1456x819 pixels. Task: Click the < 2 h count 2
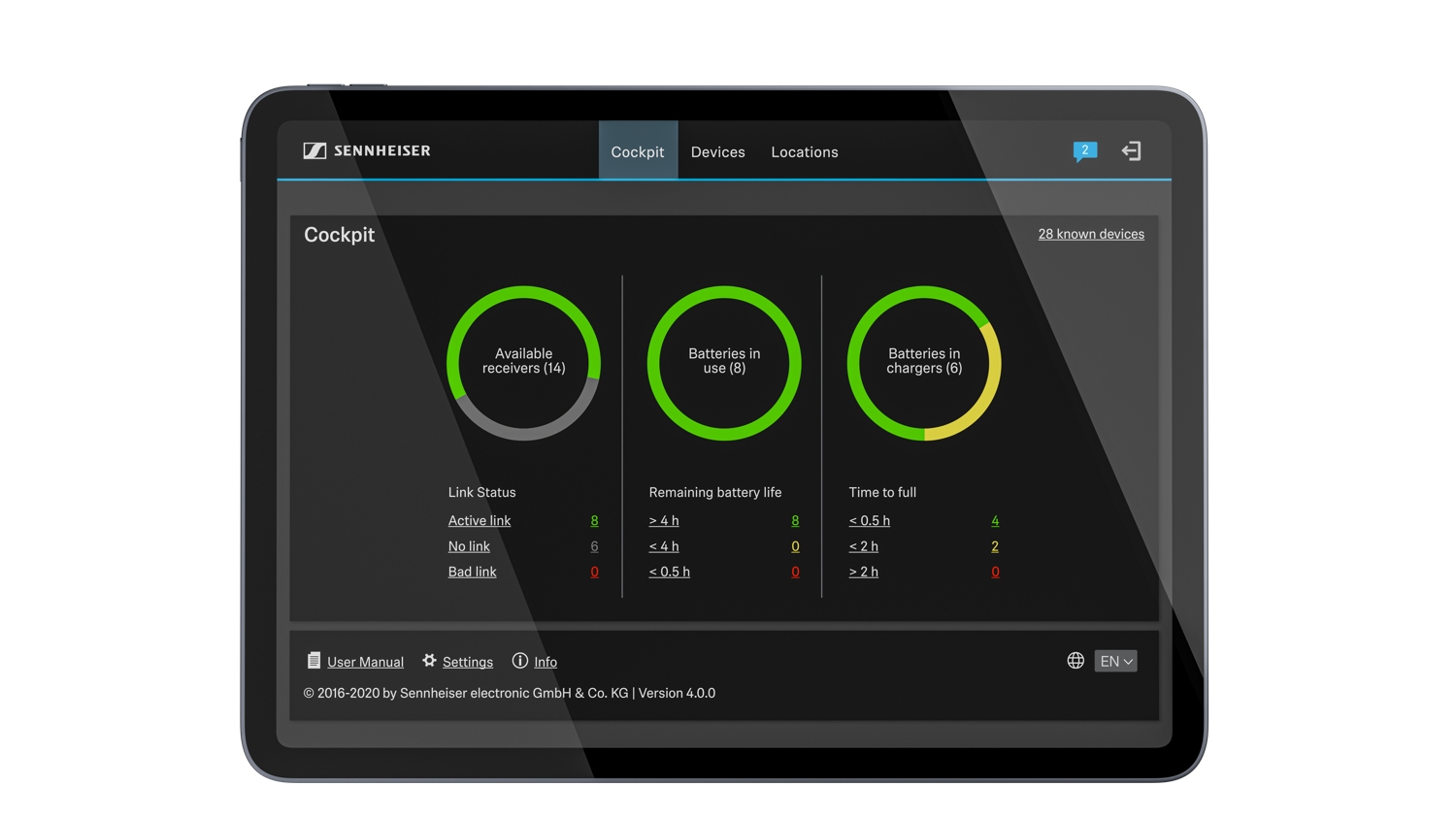[x=995, y=546]
